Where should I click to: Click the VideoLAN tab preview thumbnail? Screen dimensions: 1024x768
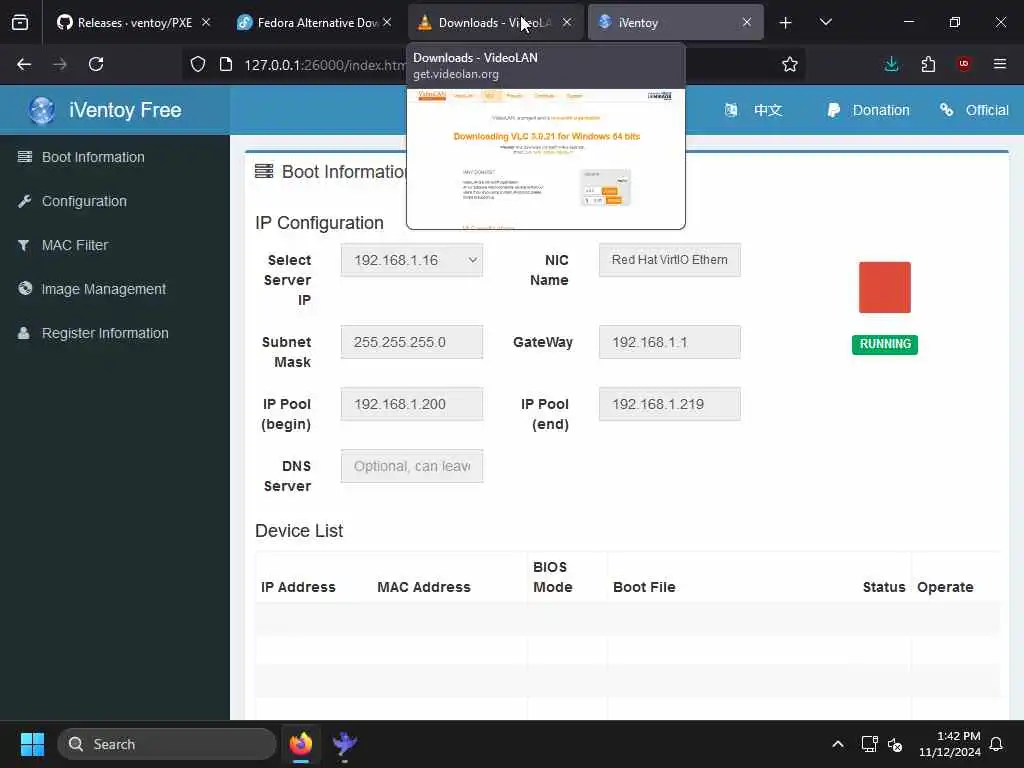point(545,159)
